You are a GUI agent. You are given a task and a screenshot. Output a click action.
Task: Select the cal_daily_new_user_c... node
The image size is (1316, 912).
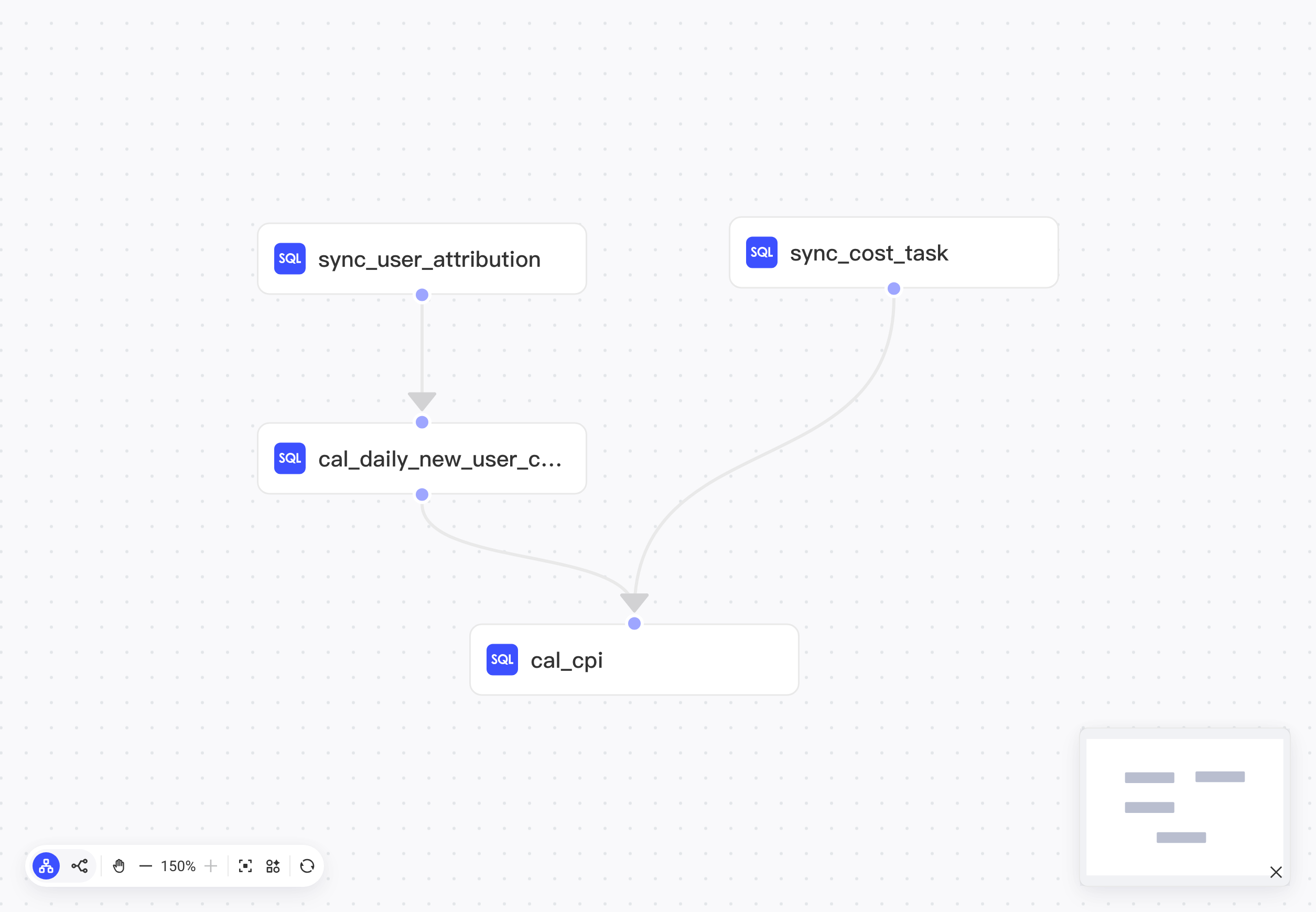[422, 458]
